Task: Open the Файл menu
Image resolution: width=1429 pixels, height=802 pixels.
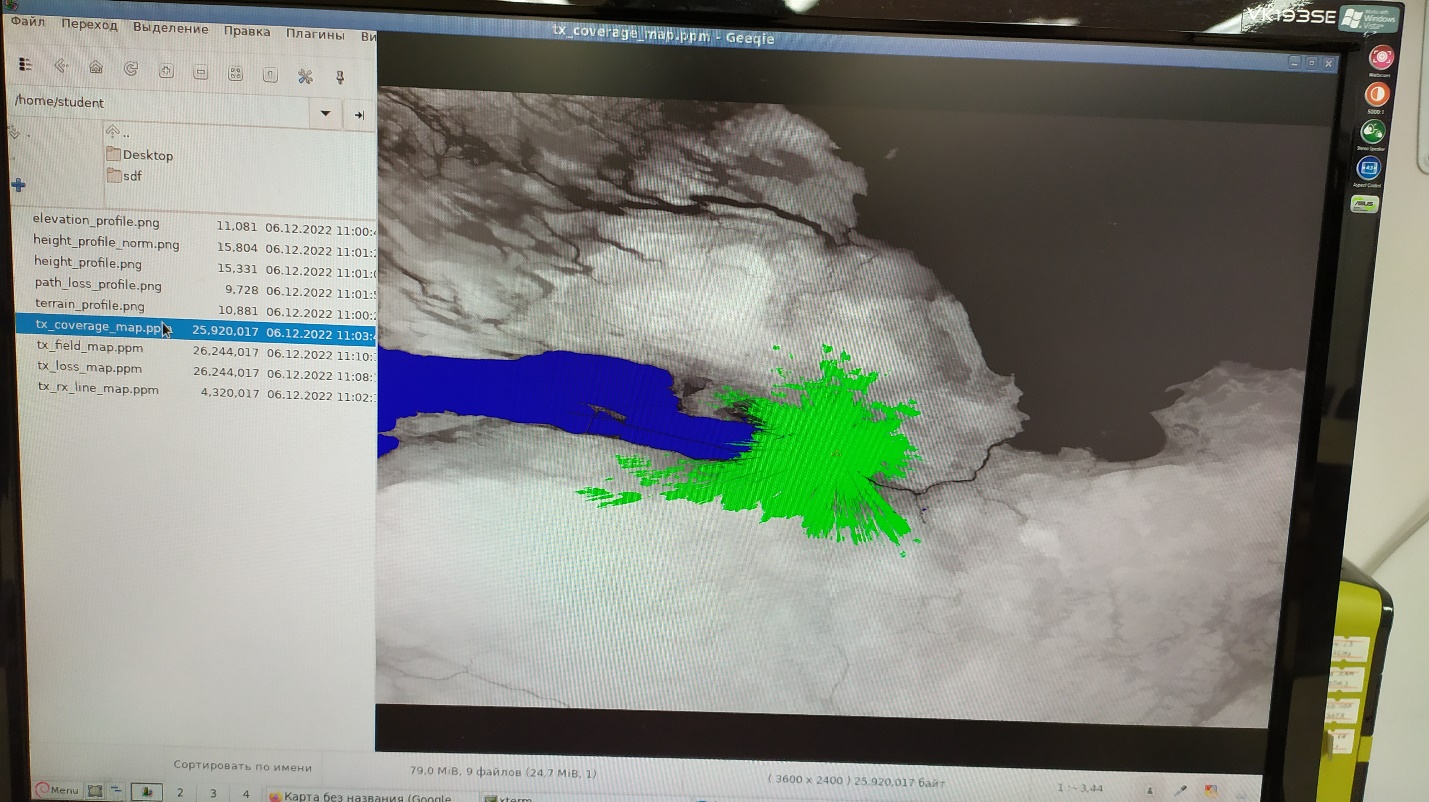Action: pyautogui.click(x=27, y=22)
